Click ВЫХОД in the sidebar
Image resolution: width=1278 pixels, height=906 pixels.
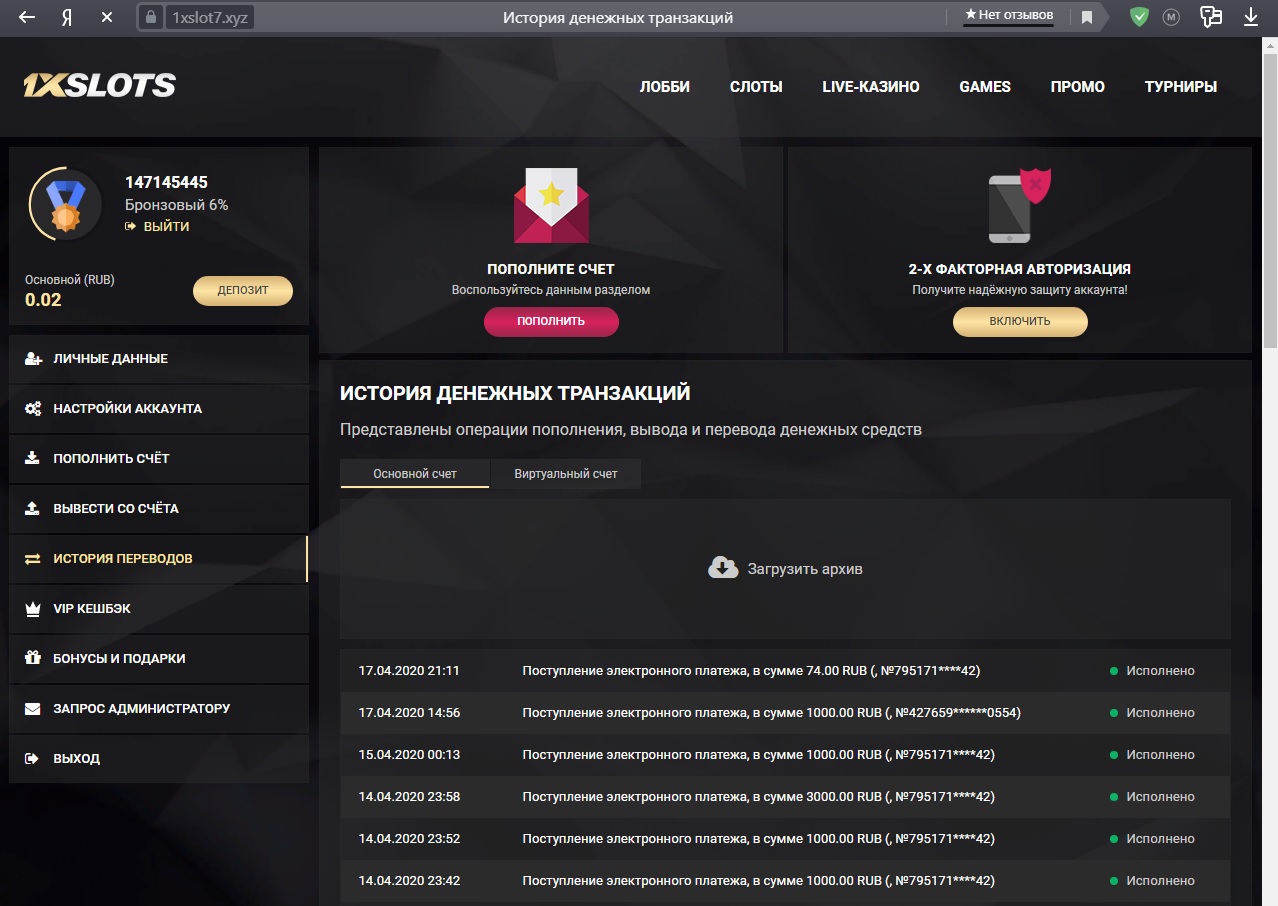coord(158,759)
